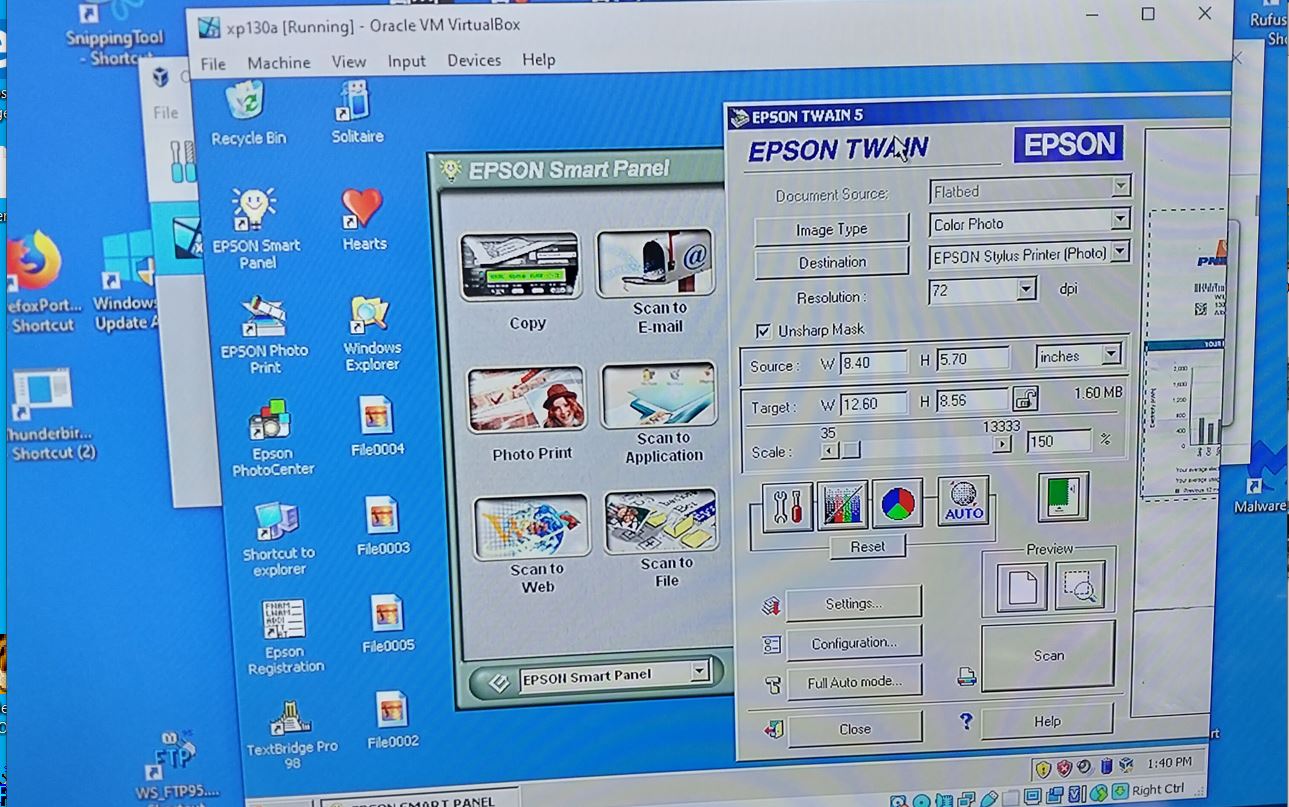This screenshot has width=1289, height=807.
Task: Launch Scan to E-mail in Smart Panel
Action: 655,264
